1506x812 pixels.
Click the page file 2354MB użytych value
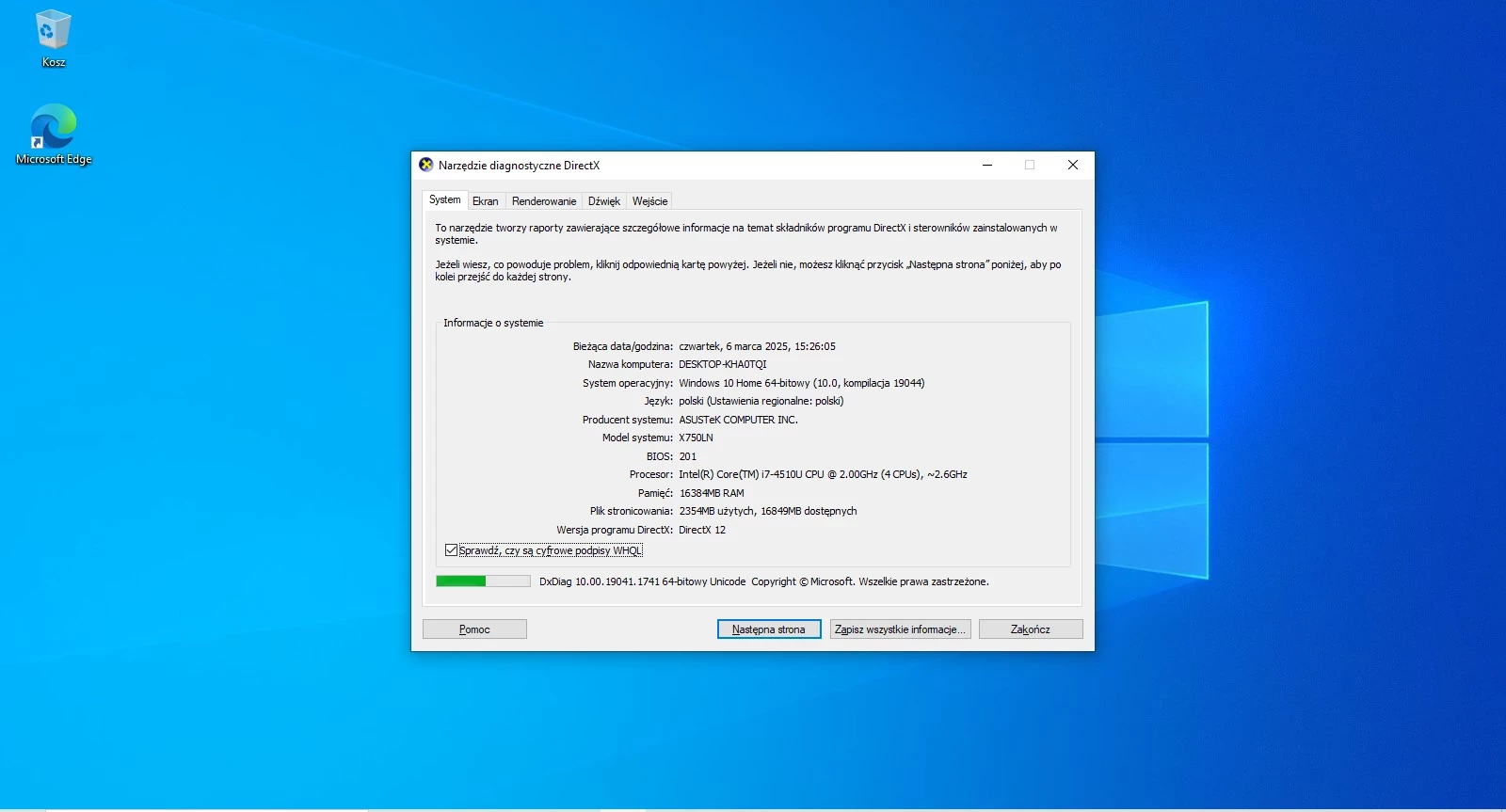768,511
